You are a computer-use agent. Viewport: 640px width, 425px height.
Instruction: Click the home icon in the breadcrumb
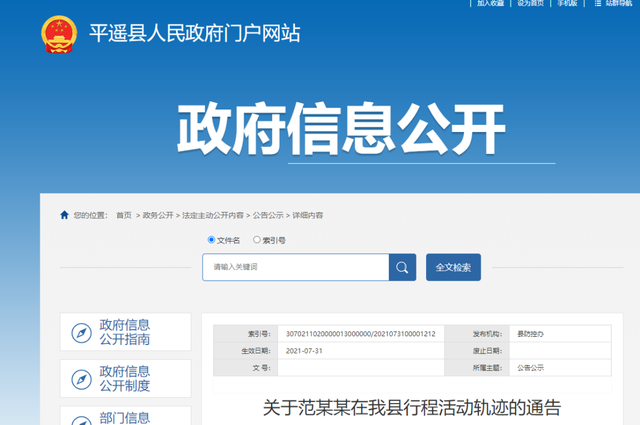(65, 215)
